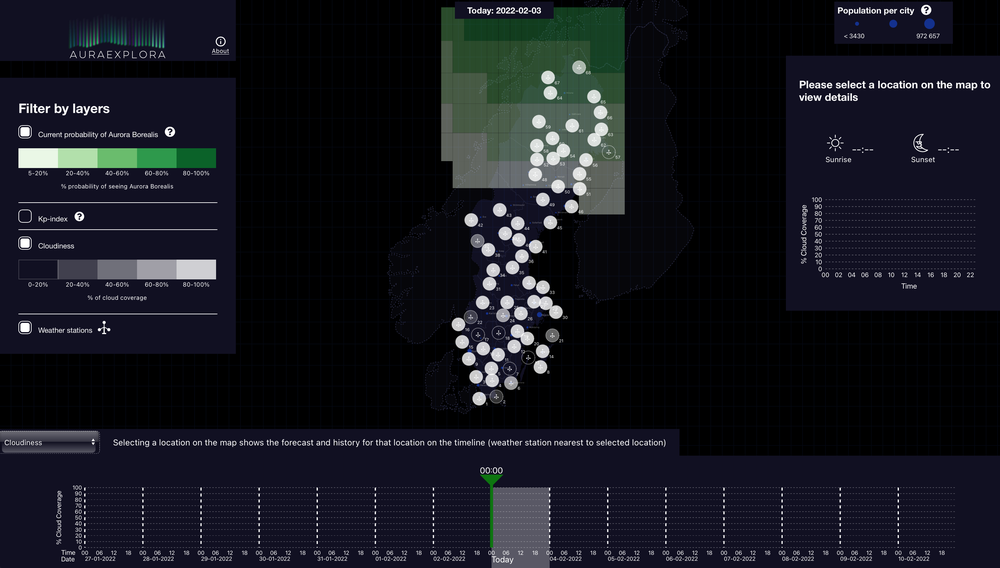Image resolution: width=1000 pixels, height=568 pixels.
Task: Open the About info icon
Action: coord(220,41)
